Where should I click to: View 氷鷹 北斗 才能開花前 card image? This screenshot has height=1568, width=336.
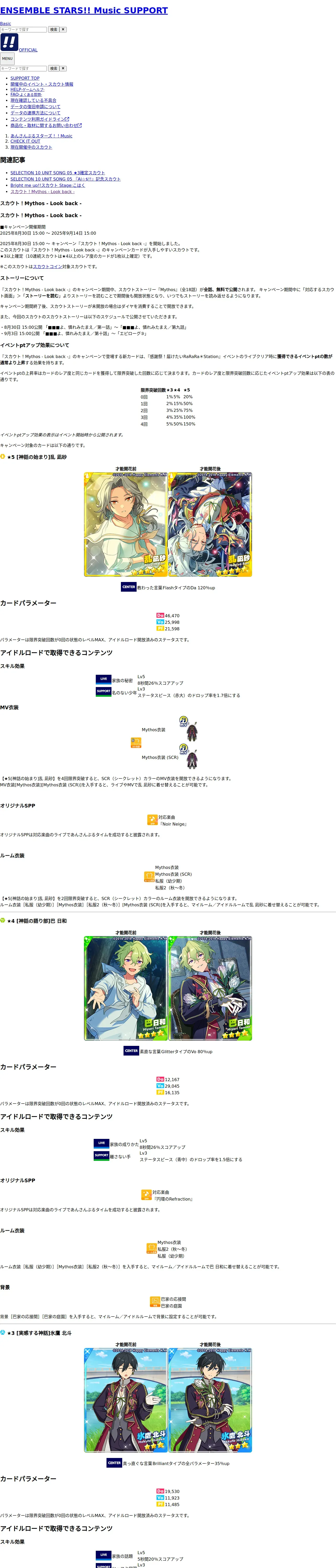click(x=126, y=1400)
